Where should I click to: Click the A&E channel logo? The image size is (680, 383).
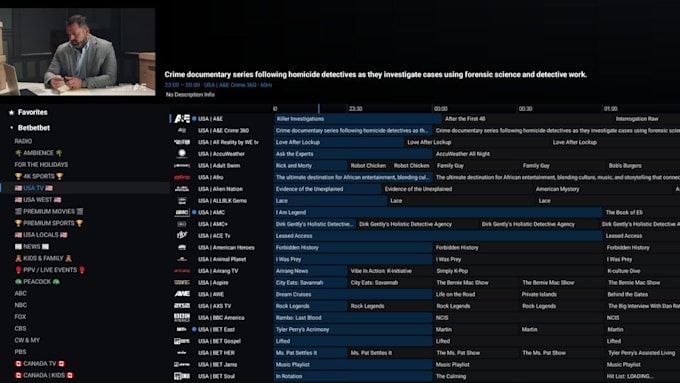[182, 118]
